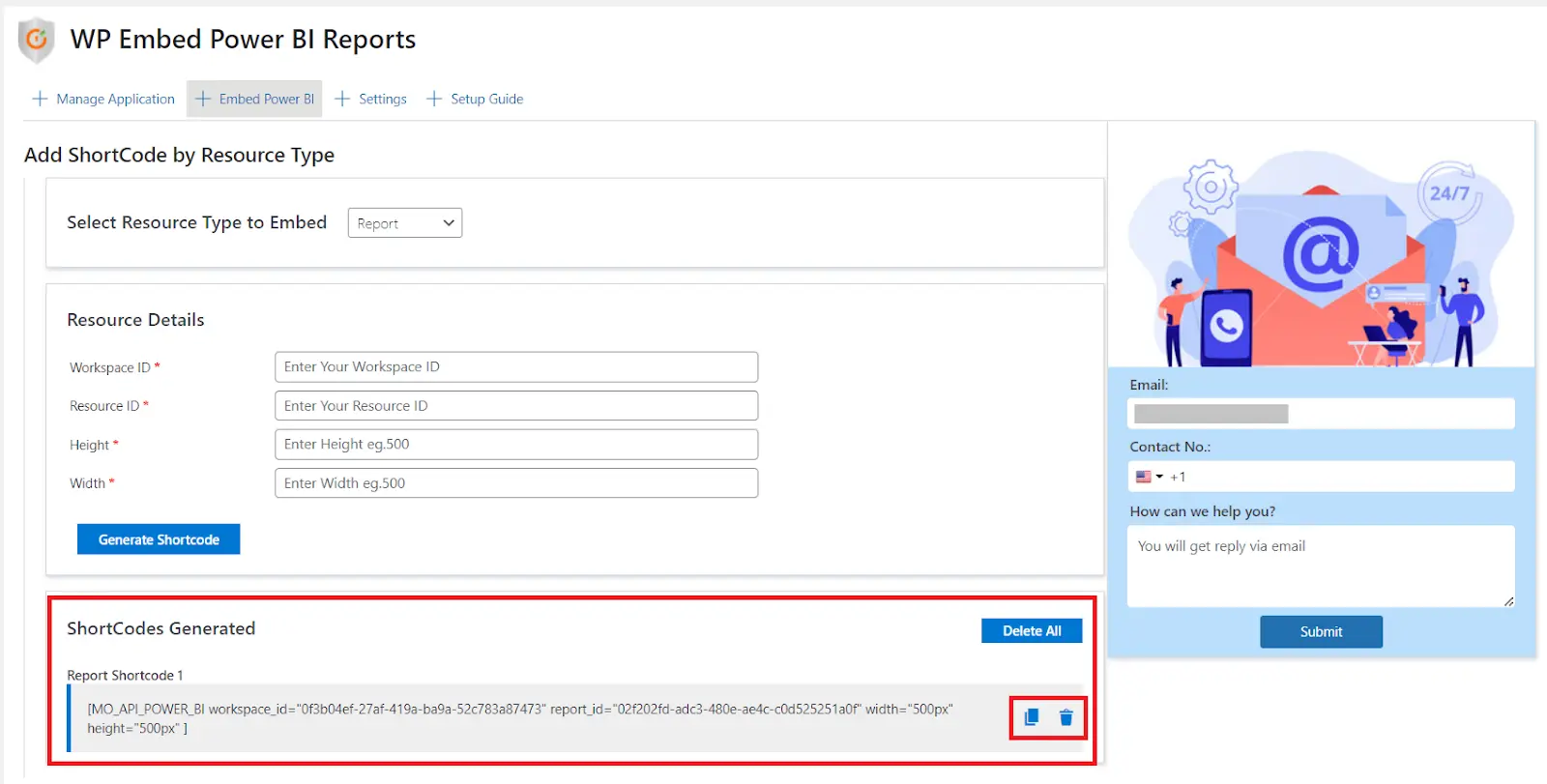Viewport: 1547px width, 784px height.
Task: Click the Delete All button
Action: click(x=1032, y=630)
